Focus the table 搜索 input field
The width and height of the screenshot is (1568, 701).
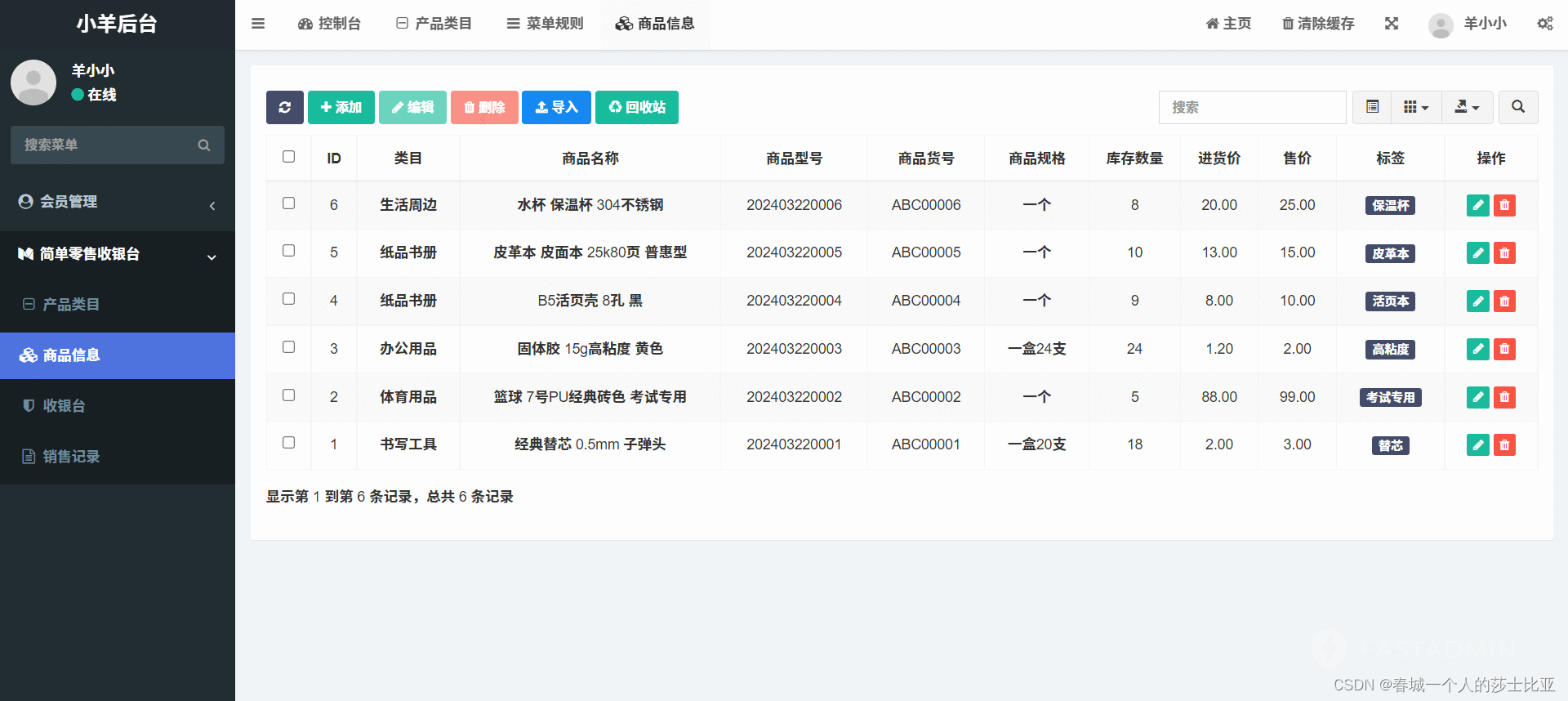coord(1253,107)
